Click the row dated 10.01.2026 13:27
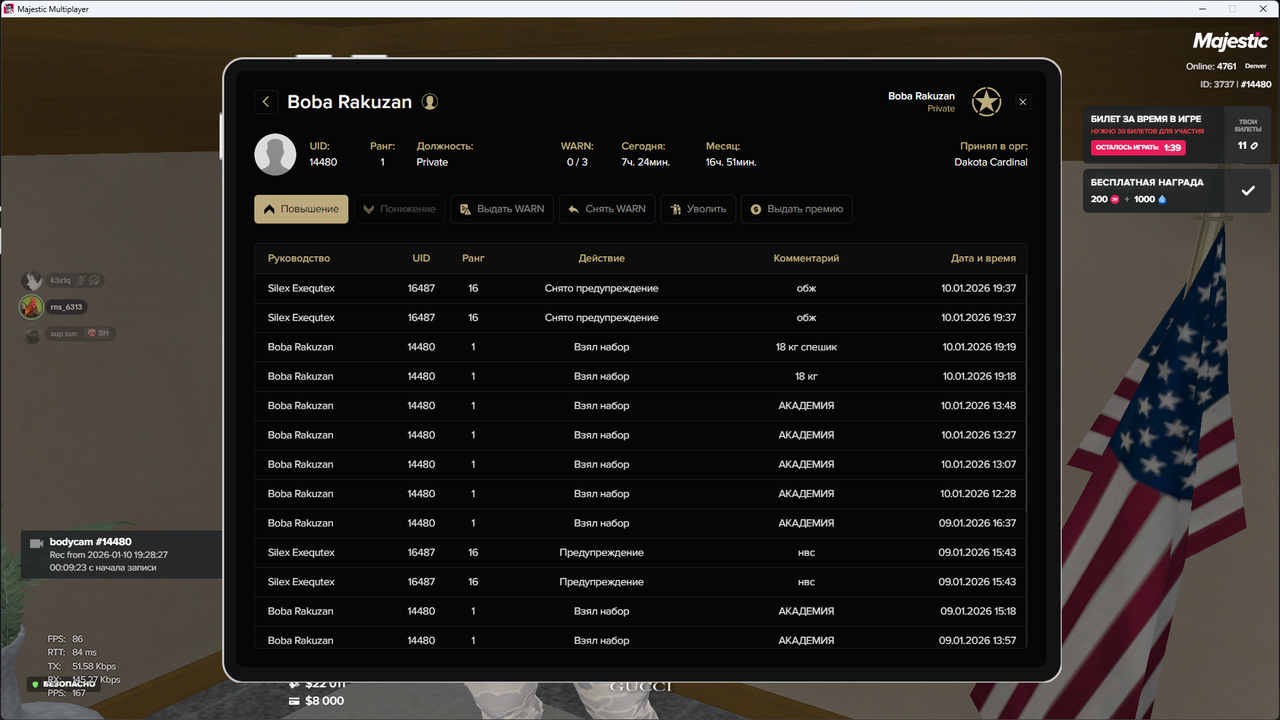Screen dimensions: 1280x720 pos(640,435)
